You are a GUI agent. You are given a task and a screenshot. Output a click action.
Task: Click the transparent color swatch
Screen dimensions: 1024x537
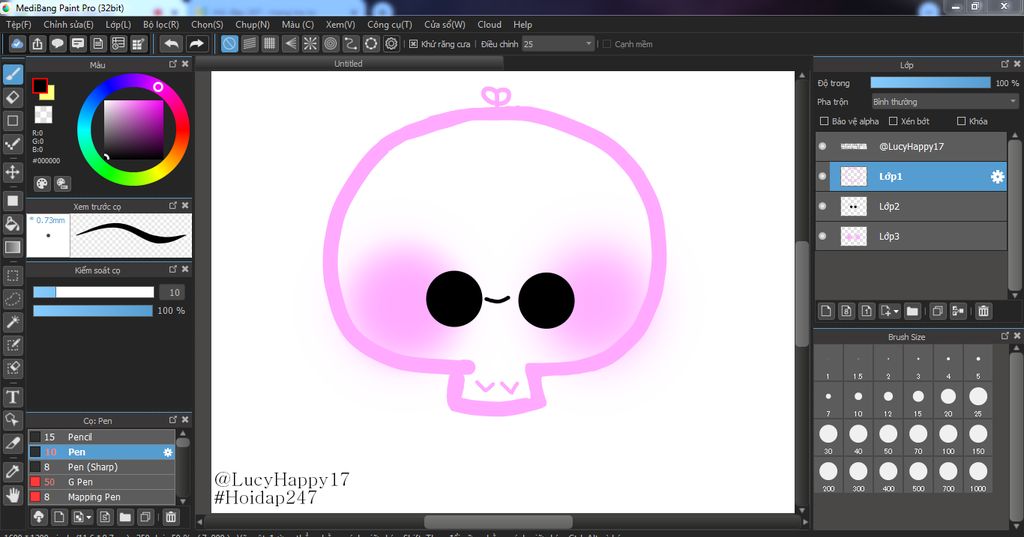click(43, 115)
